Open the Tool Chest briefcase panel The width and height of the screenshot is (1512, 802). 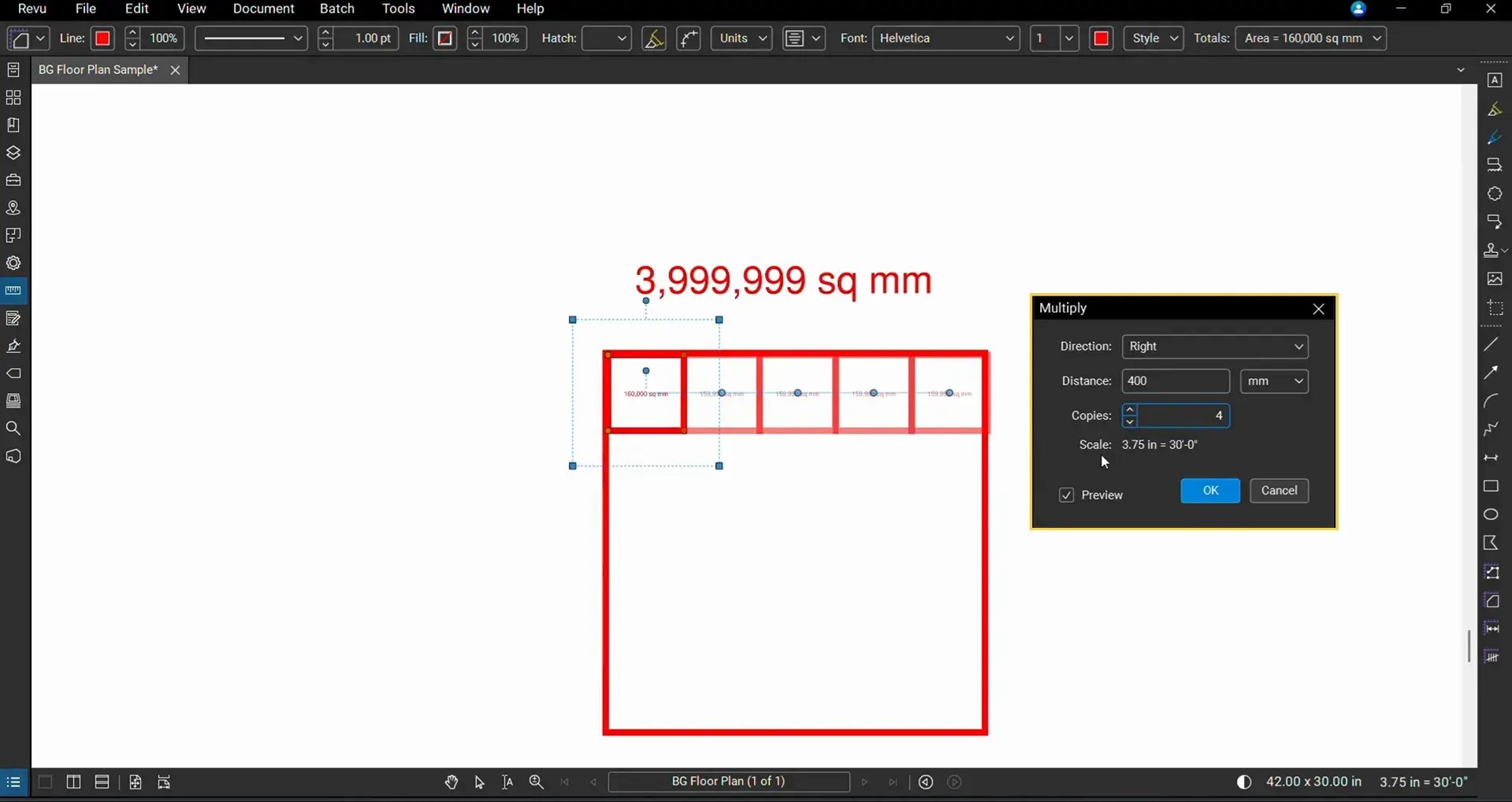point(13,180)
